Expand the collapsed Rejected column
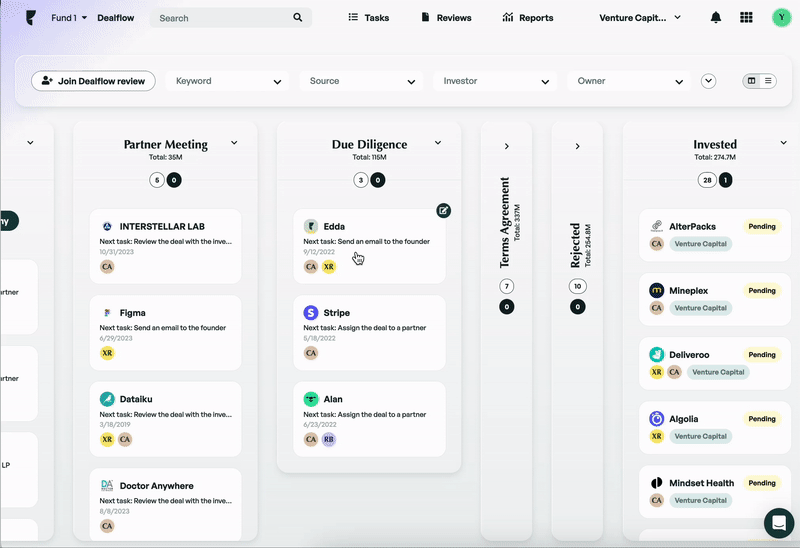Image resolution: width=800 pixels, height=548 pixels. pos(577,147)
